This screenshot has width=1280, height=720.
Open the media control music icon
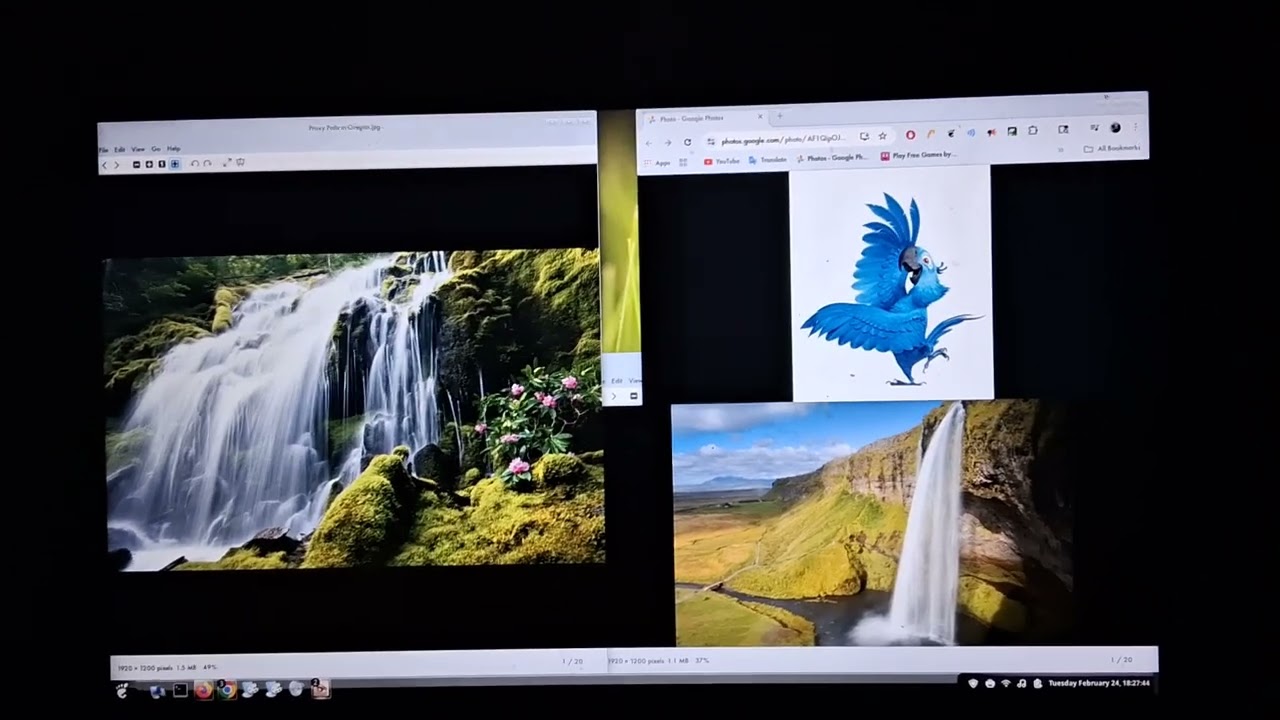point(1095,128)
